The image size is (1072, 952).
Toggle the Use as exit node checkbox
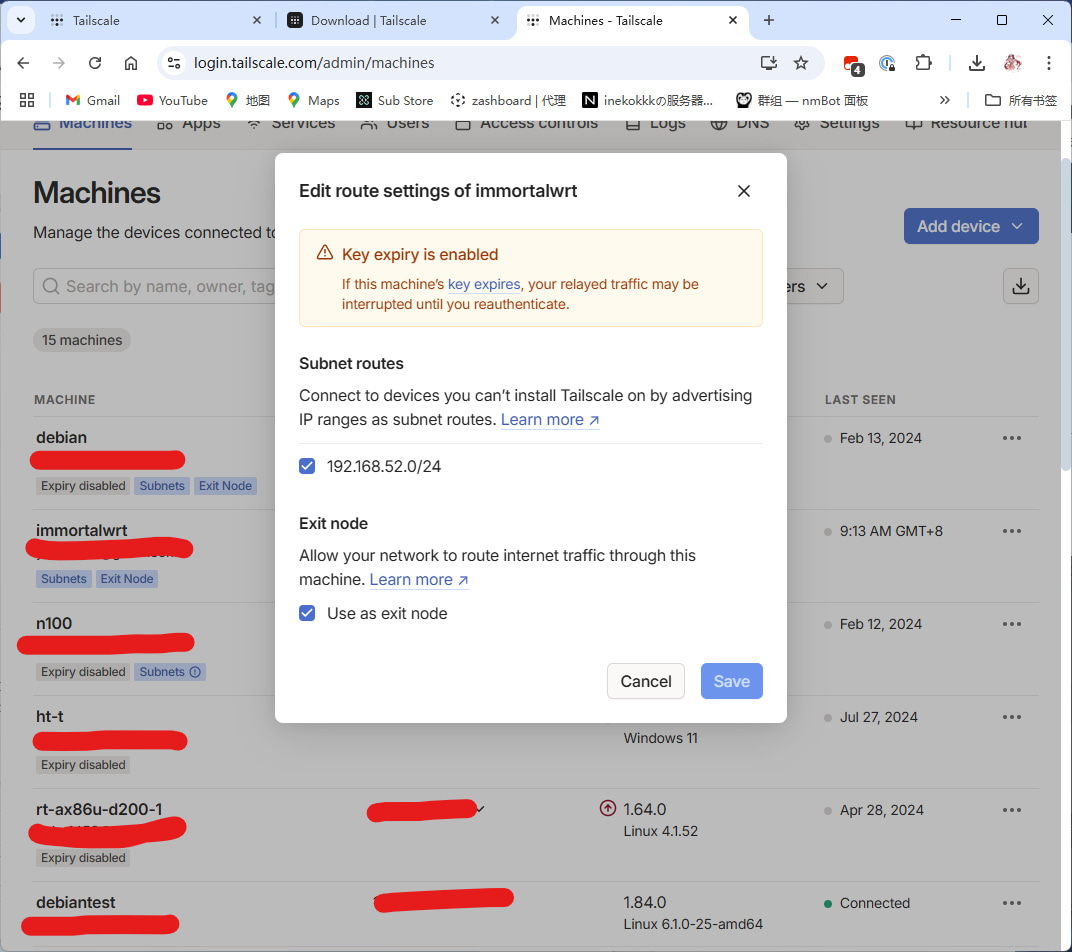tap(307, 613)
